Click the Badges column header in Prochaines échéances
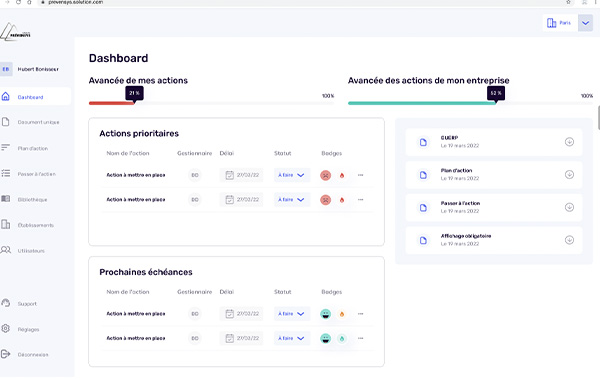The image size is (600, 380). coord(331,292)
